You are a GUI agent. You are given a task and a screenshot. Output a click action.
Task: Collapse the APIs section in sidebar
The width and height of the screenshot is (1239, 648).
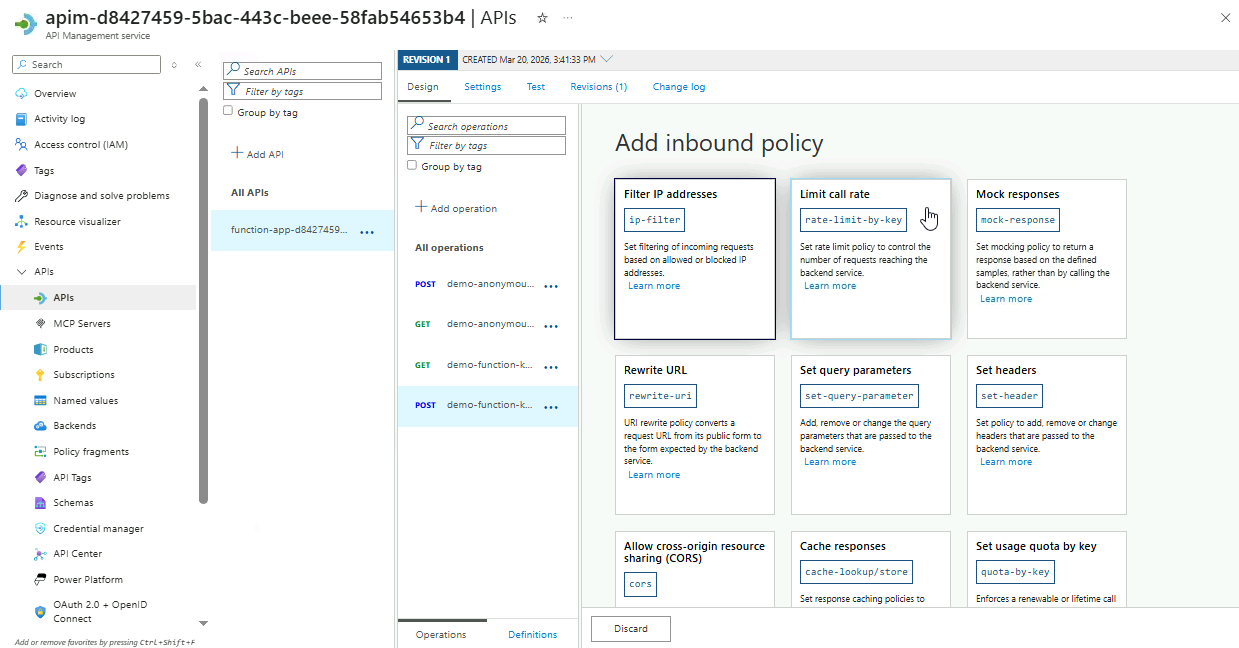coord(21,272)
